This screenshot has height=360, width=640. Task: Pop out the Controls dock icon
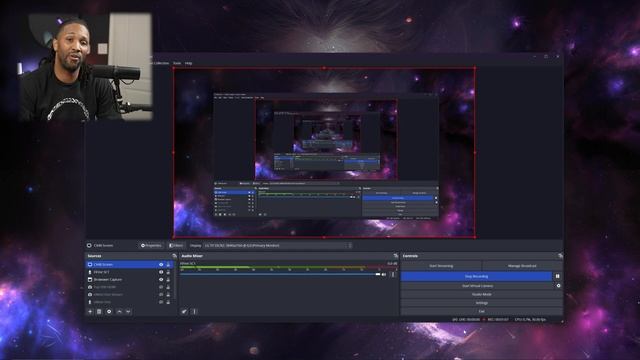click(560, 256)
